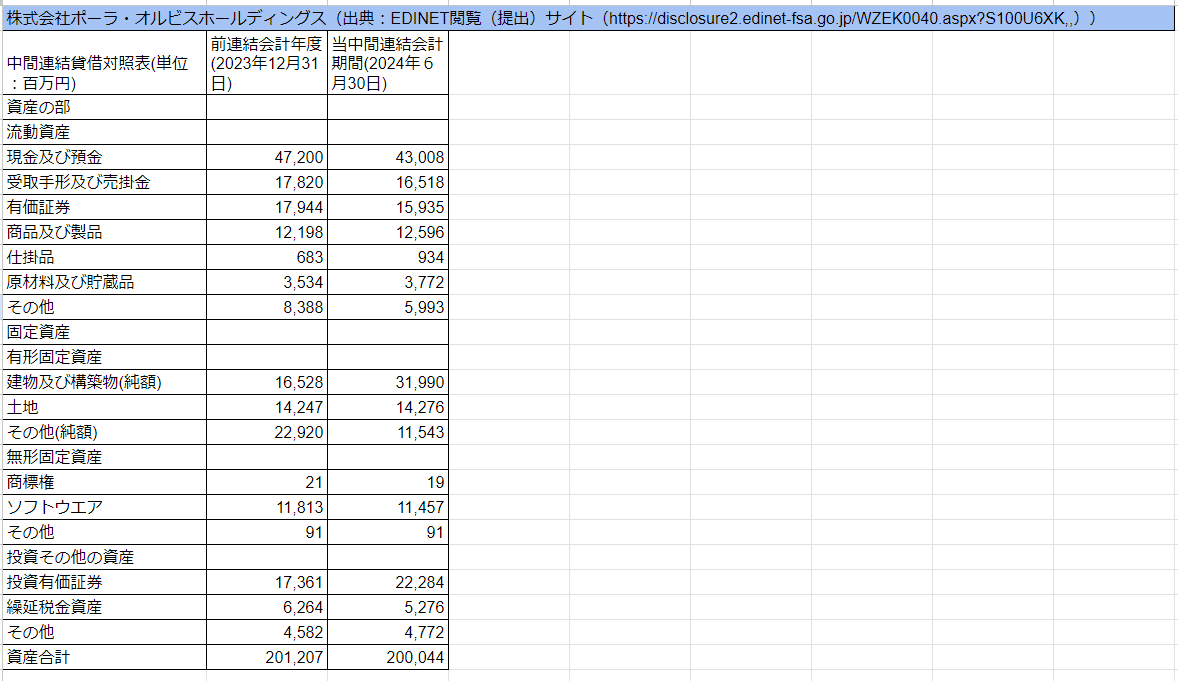Viewport: 1178px width, 681px height.
Task: Select the value 16,528 cell
Action: (267, 382)
